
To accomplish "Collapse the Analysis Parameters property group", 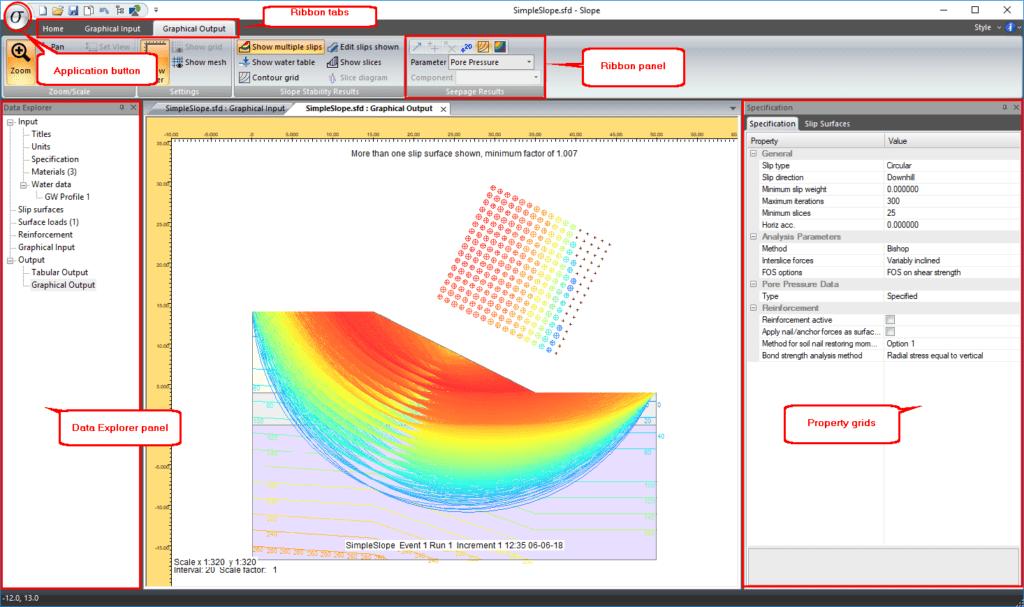I will point(753,237).
